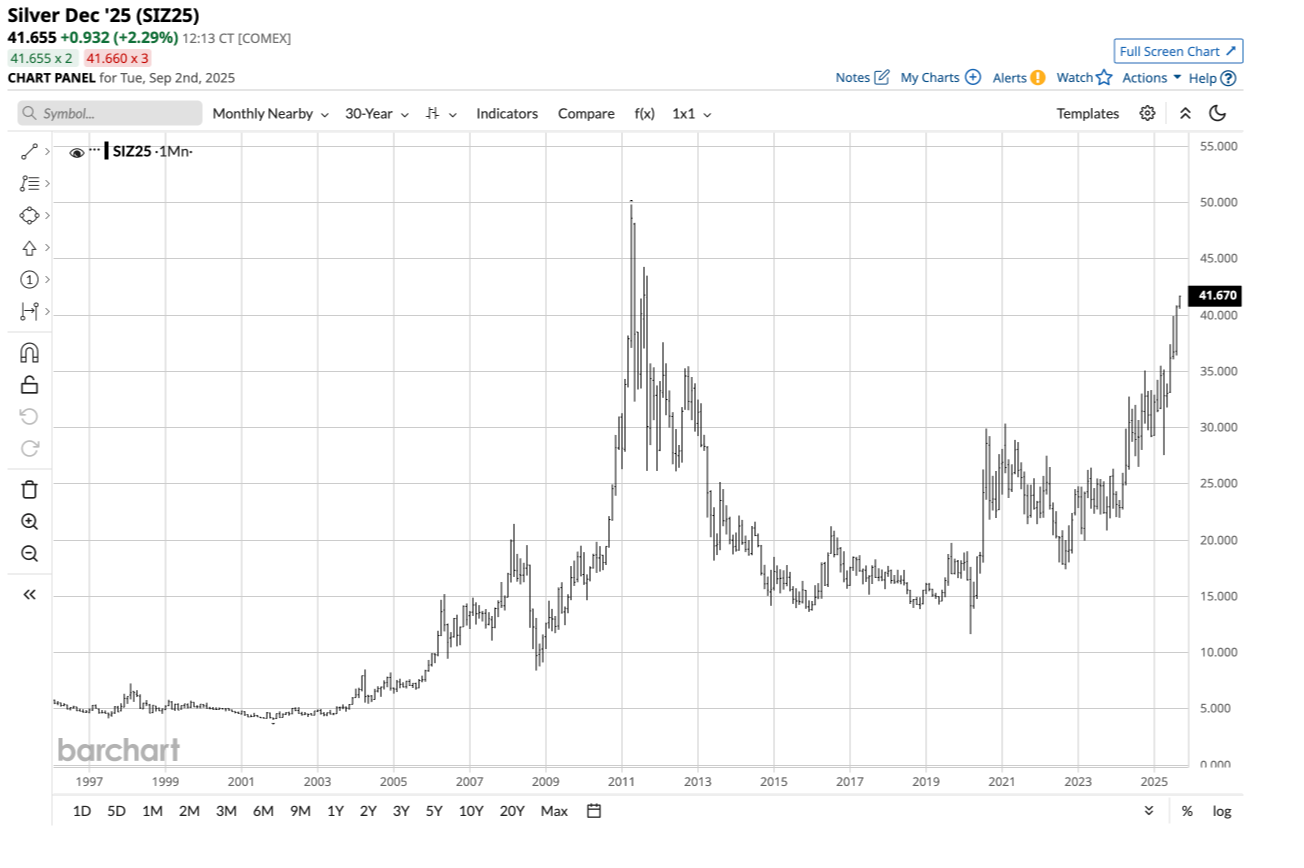
Task: Click in the Symbol search field
Action: coord(110,113)
